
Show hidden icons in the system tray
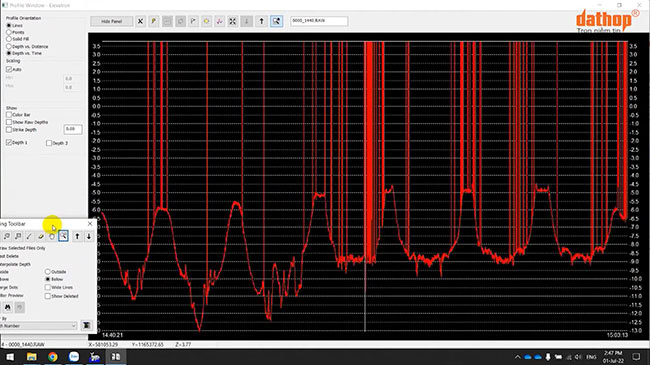coord(517,357)
